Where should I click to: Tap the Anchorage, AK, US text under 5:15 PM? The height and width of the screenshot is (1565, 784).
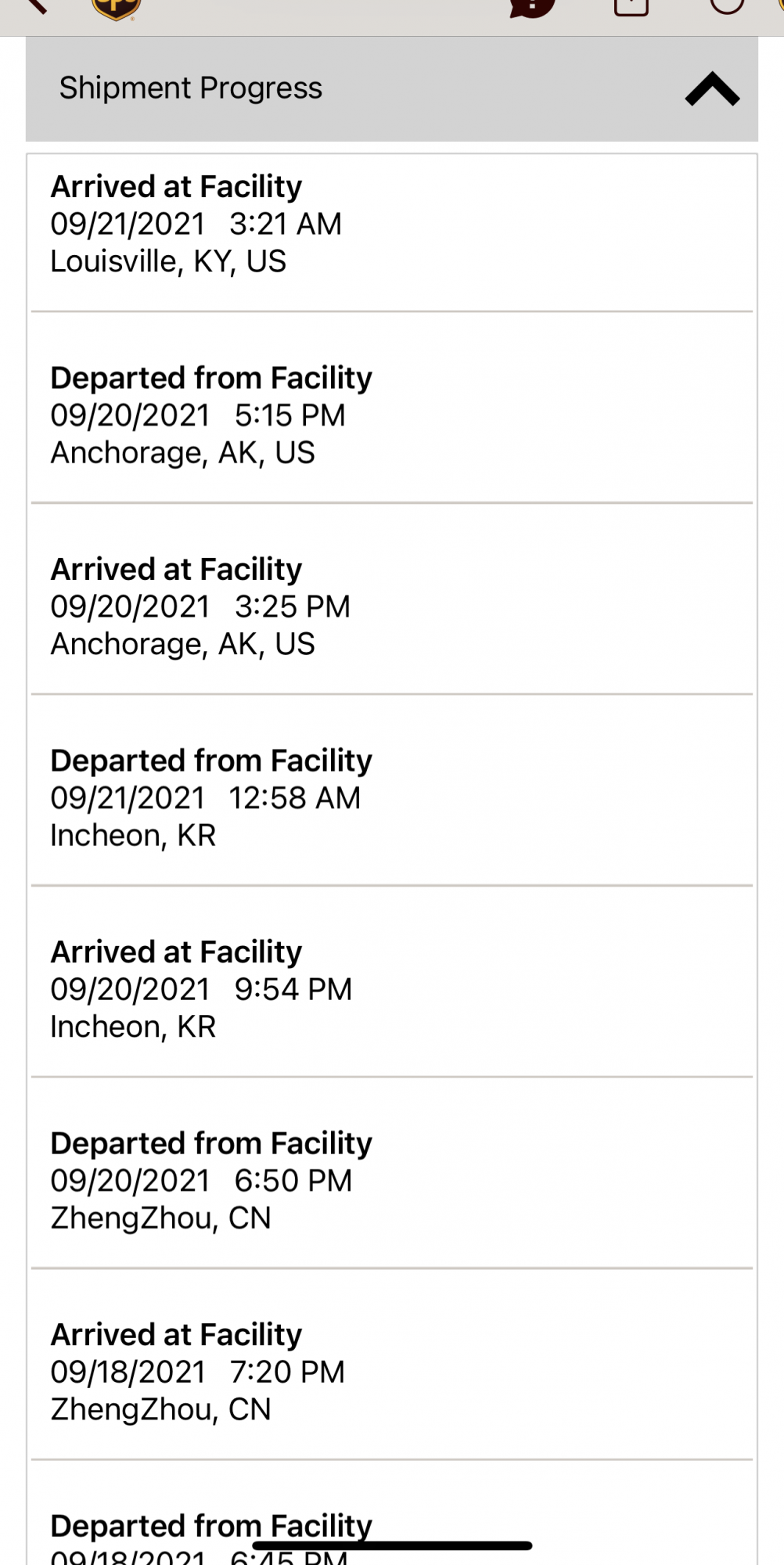click(x=183, y=452)
